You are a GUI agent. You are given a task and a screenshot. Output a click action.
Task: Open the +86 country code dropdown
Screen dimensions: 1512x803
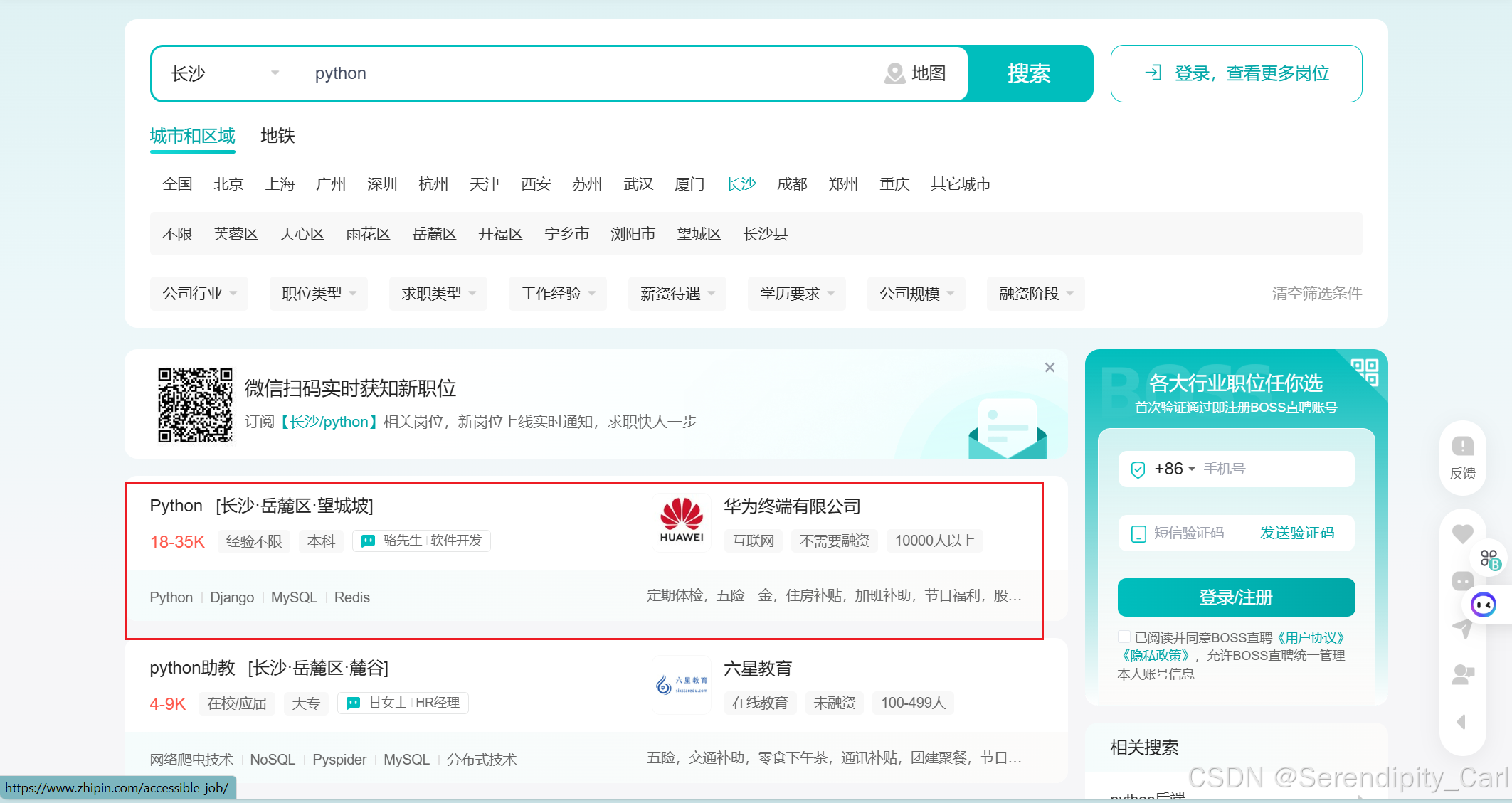(1175, 469)
